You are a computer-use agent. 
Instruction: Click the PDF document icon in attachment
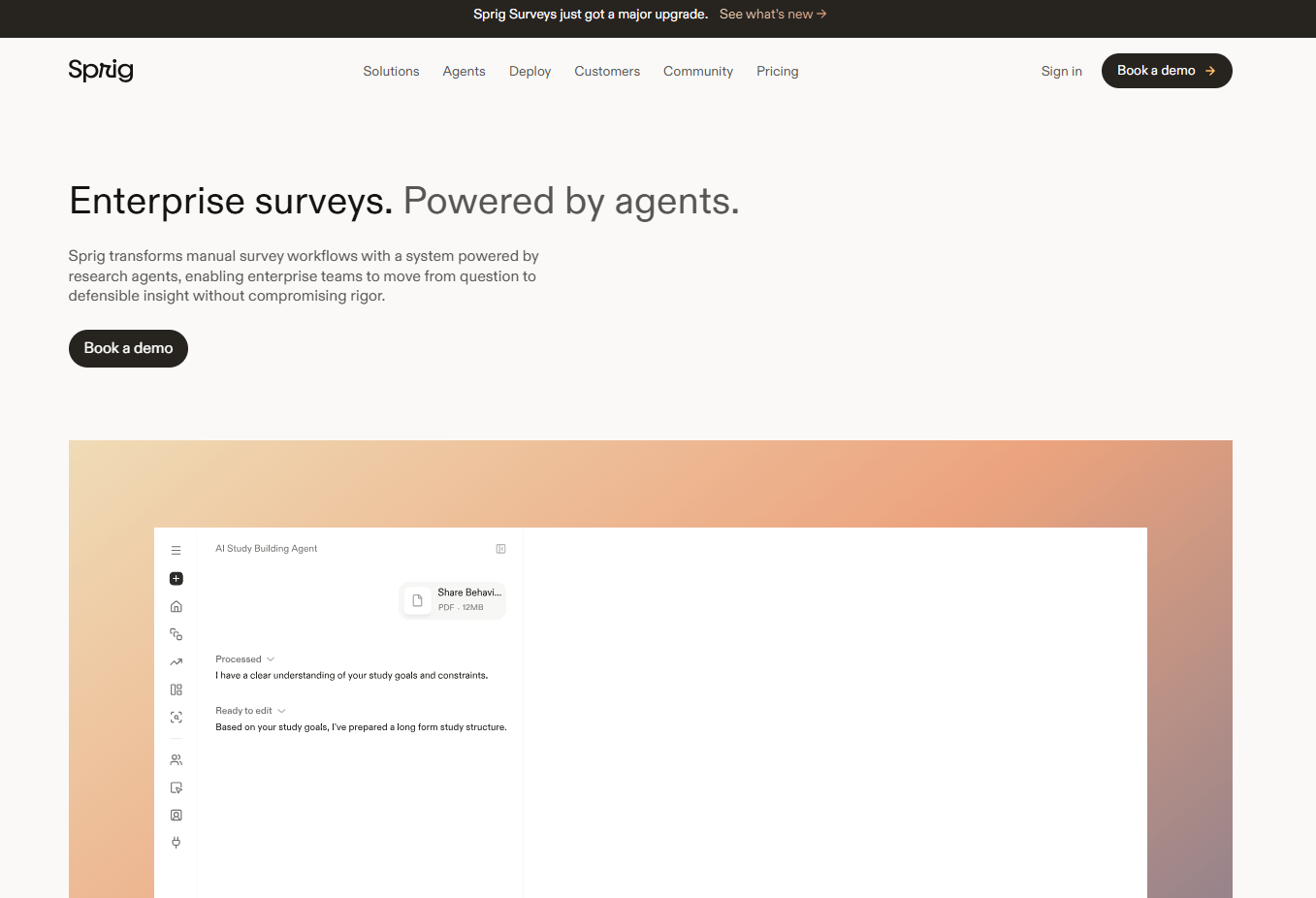pos(417,600)
